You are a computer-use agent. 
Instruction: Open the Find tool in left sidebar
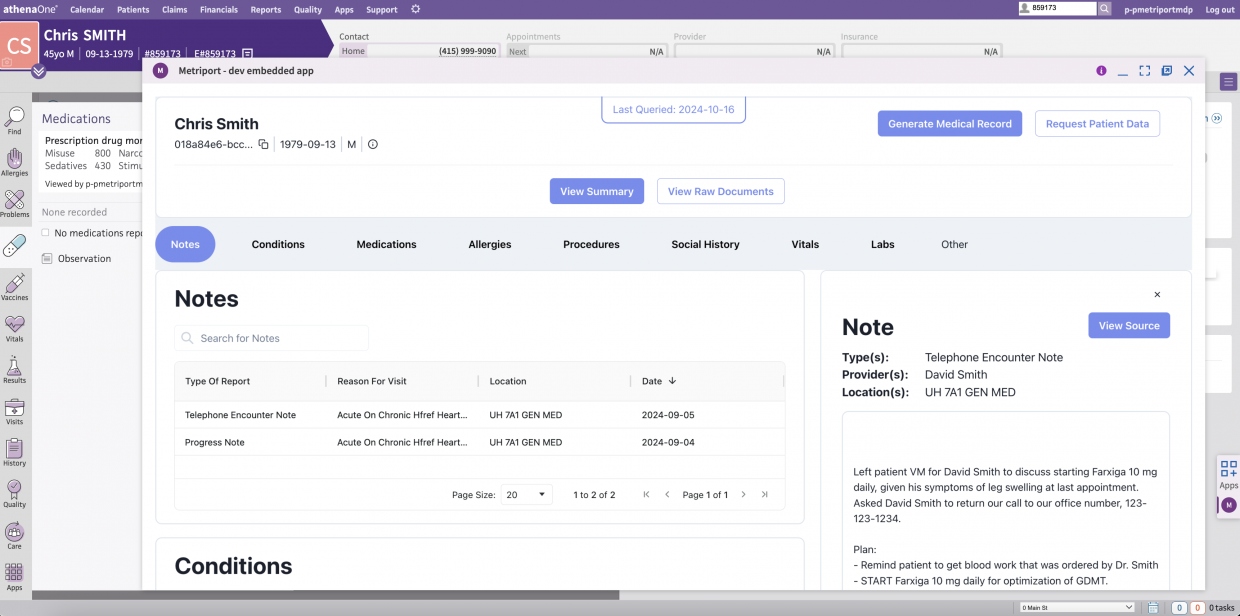pos(14,120)
